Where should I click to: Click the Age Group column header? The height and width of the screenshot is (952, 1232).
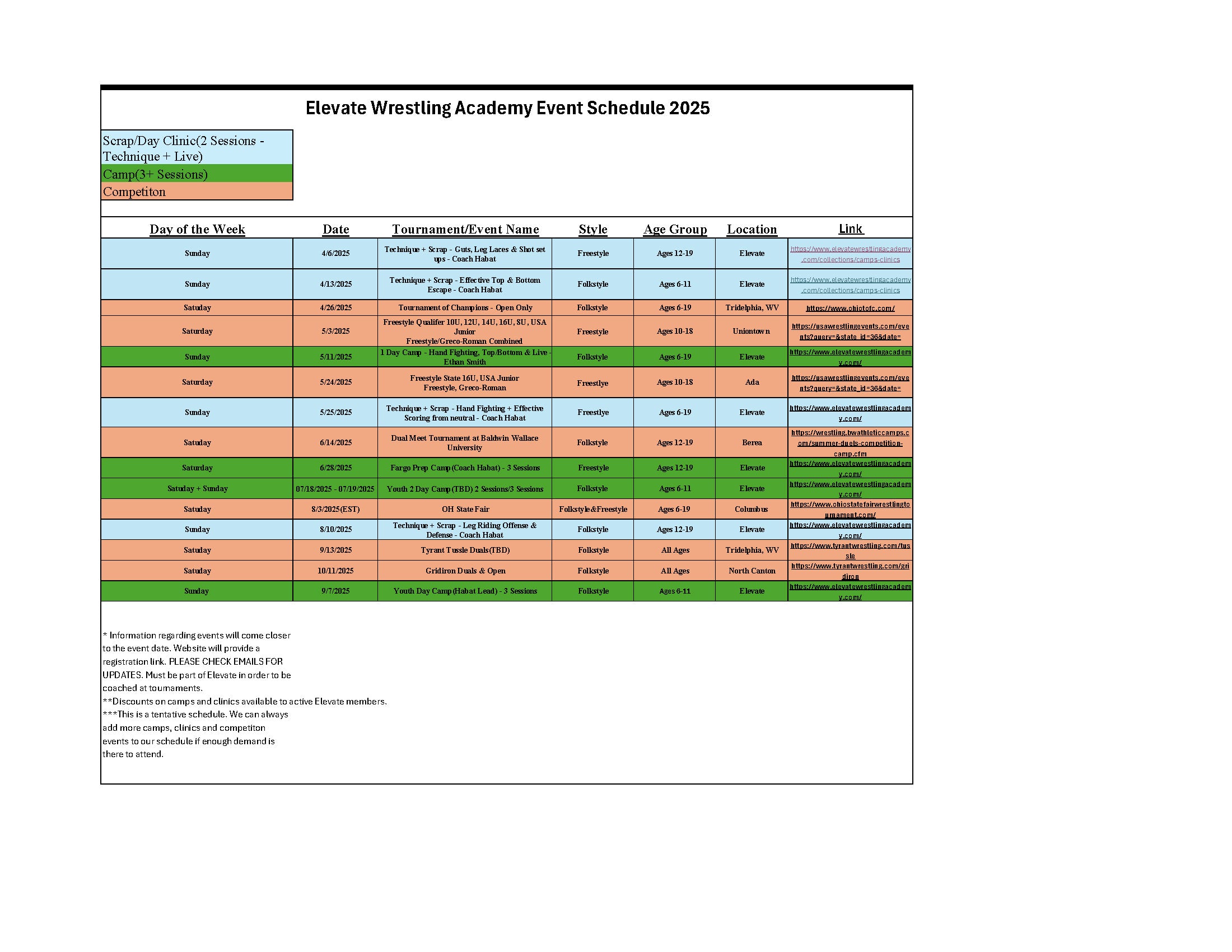[675, 229]
